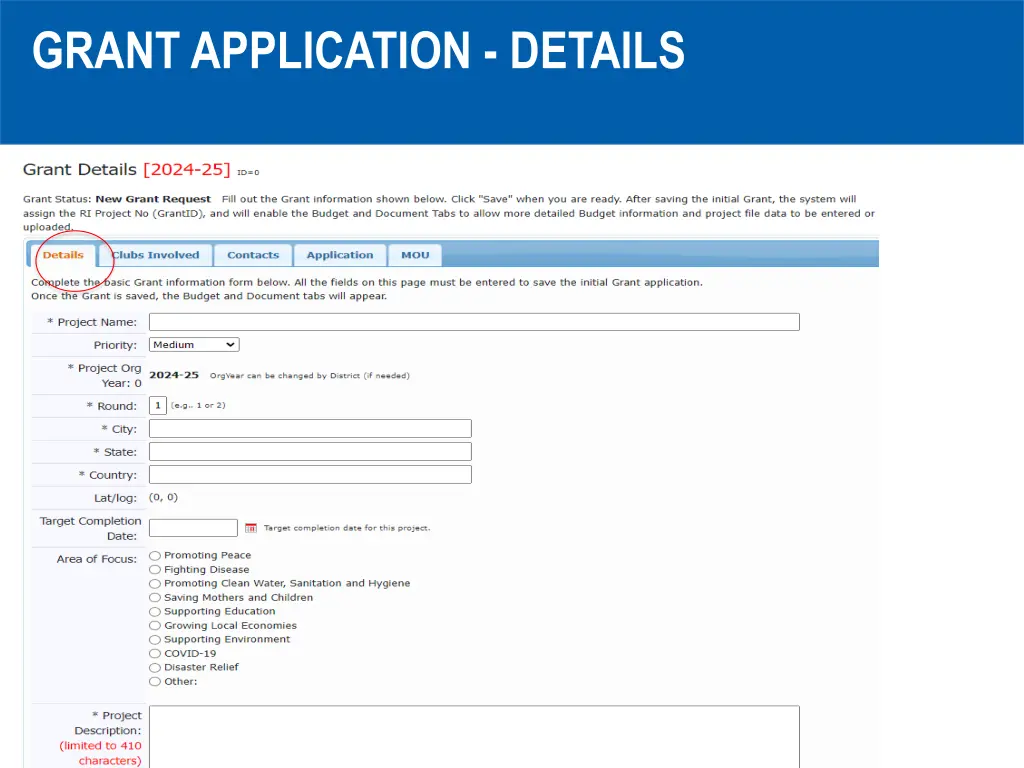Click the Project Name text field

point(474,322)
